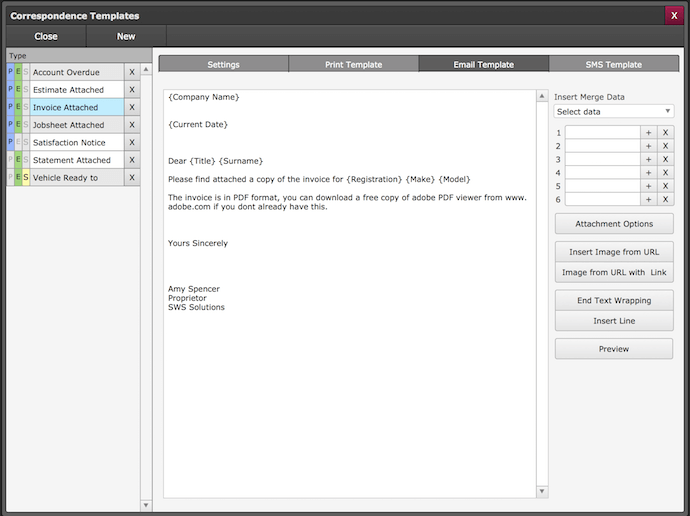Delete the Satisfaction Notice template entry
This screenshot has width=690, height=516.
pos(131,143)
